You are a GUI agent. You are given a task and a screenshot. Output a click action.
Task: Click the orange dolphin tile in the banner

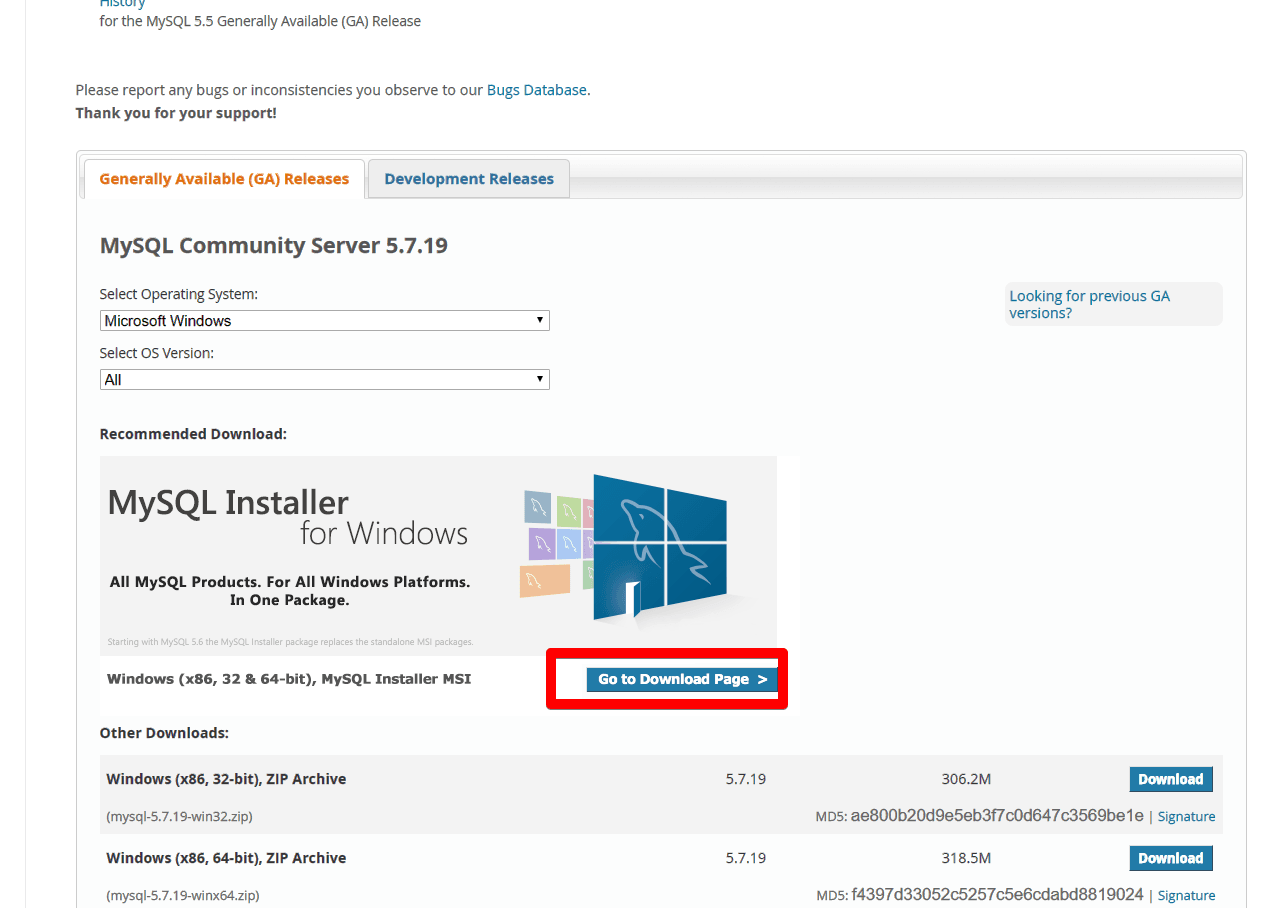tap(545, 580)
